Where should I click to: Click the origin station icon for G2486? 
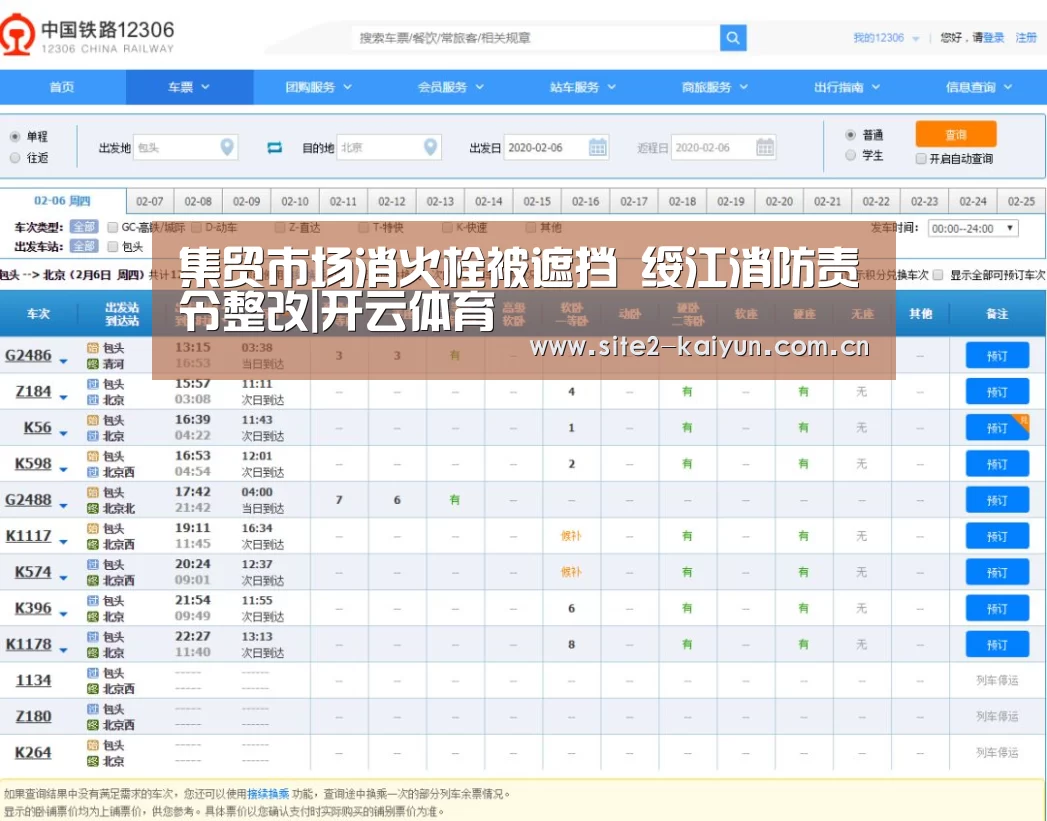(93, 348)
